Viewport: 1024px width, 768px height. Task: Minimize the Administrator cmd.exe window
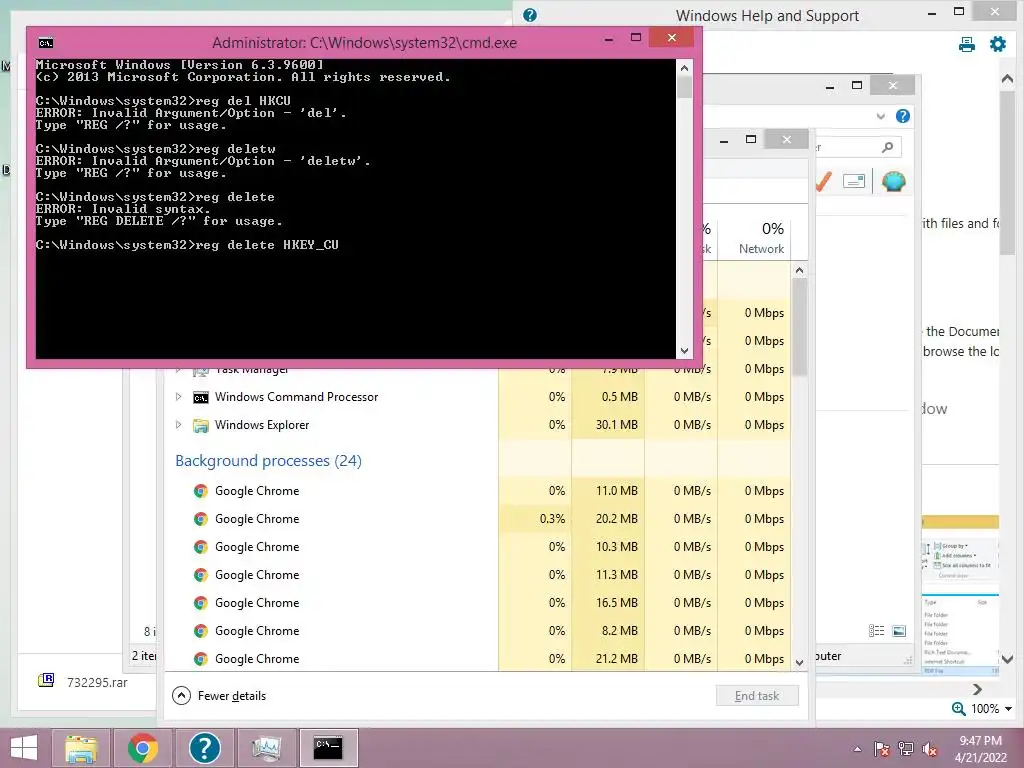pos(609,38)
